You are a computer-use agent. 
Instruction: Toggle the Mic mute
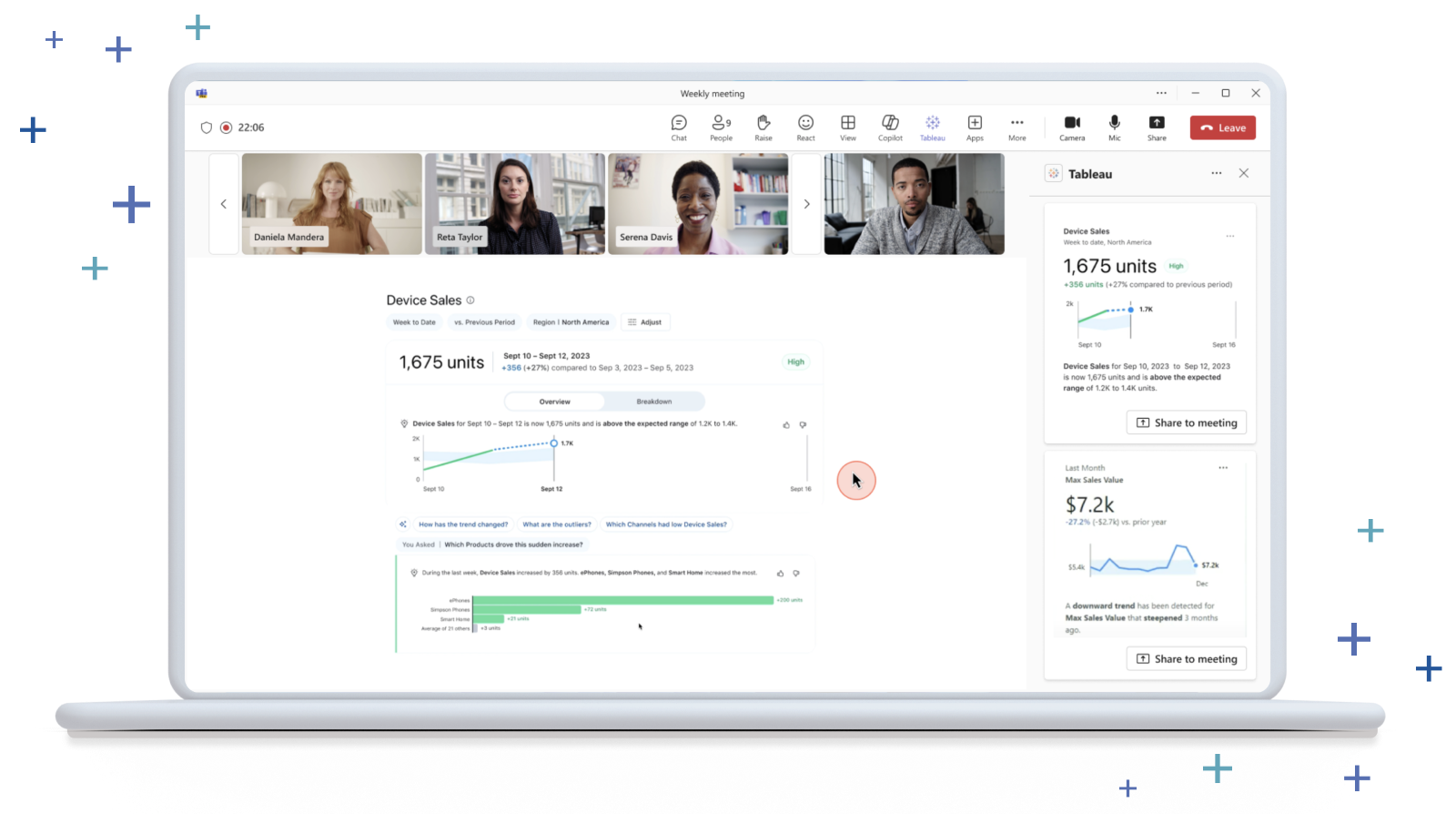pos(1114,127)
